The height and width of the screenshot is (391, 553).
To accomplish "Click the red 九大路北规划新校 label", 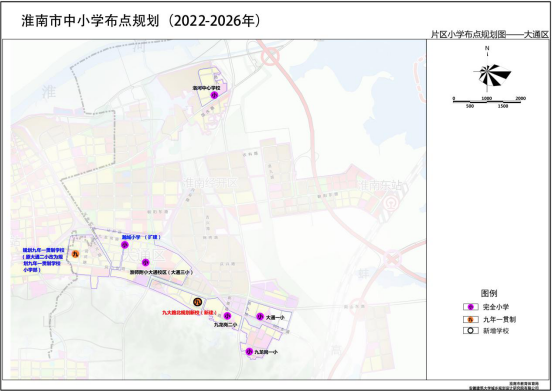I will (x=189, y=313).
